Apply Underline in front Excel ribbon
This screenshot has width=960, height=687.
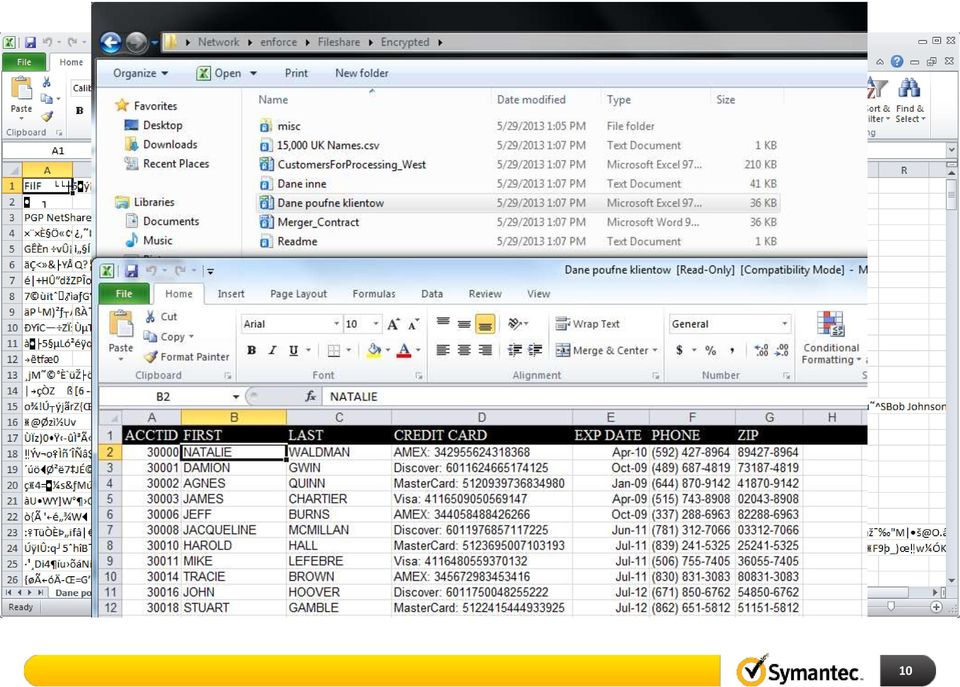[294, 350]
